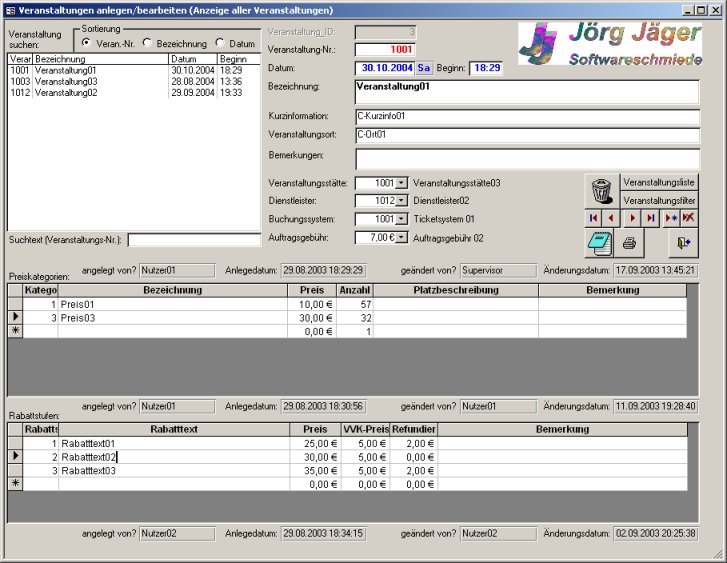Click the trash can delete button
The image size is (727, 563).
[x=601, y=191]
